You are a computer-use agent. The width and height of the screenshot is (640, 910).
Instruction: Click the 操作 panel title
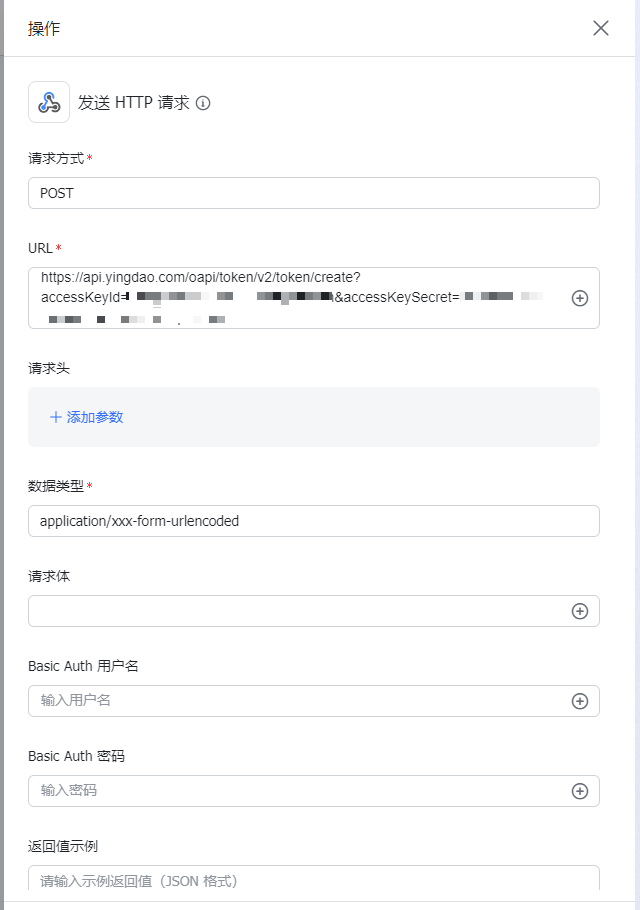pos(44,28)
